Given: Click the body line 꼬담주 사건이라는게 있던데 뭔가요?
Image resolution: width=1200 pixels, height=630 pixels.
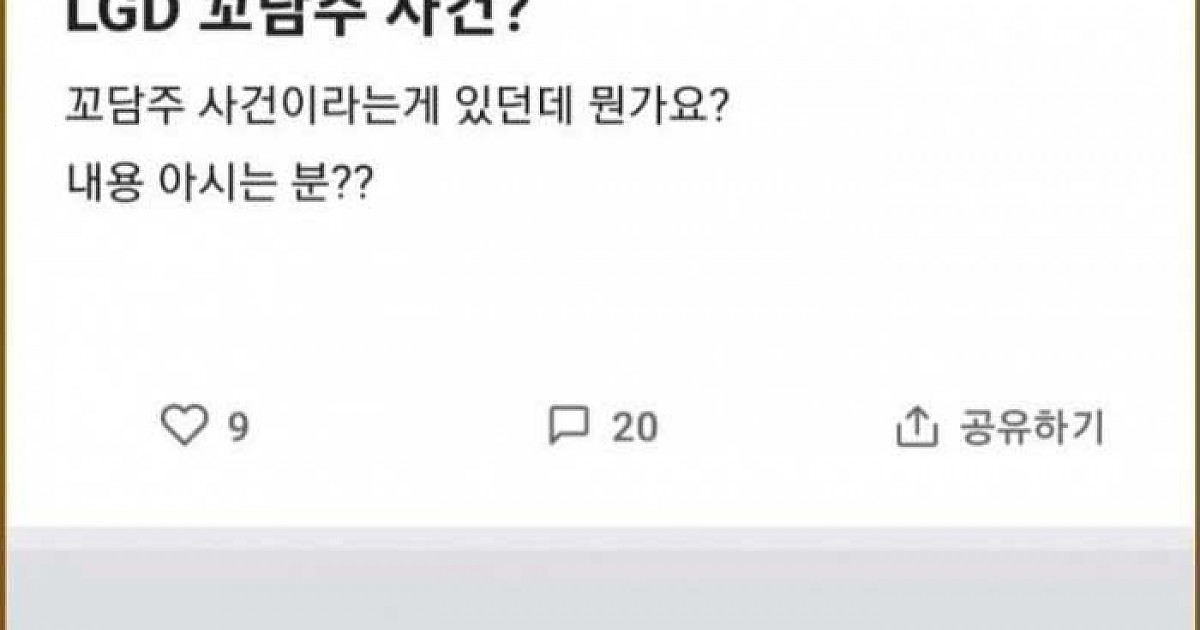Looking at the screenshot, I should 400,106.
